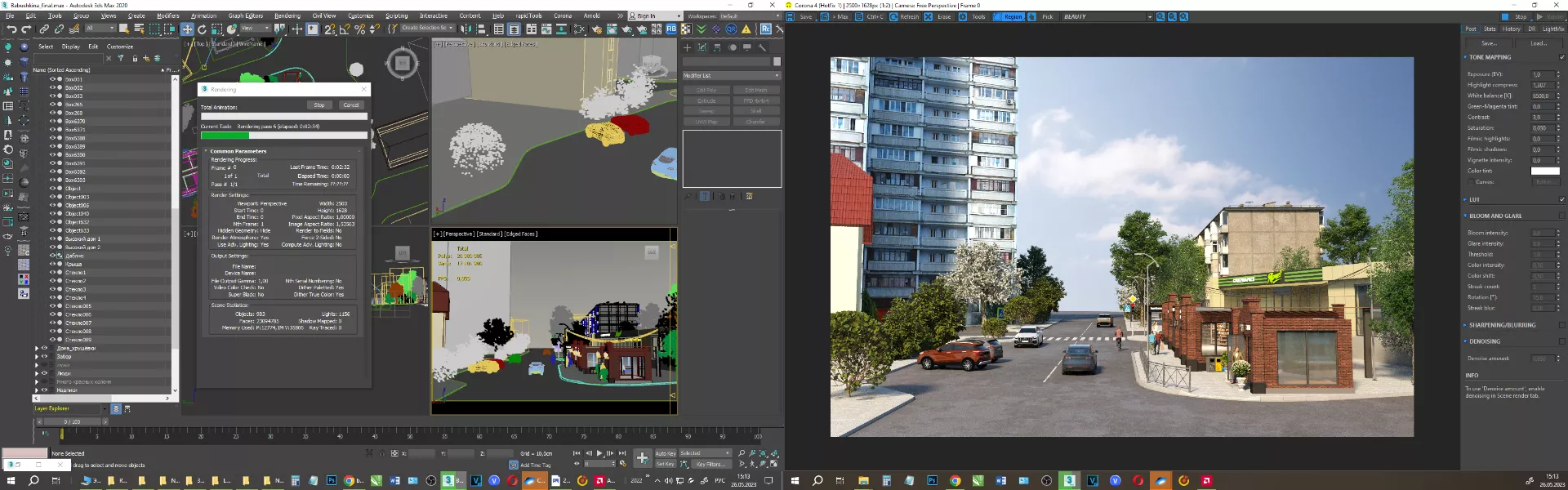Clear the scene explorer search filter
This screenshot has height=490, width=1568.
tap(108, 59)
